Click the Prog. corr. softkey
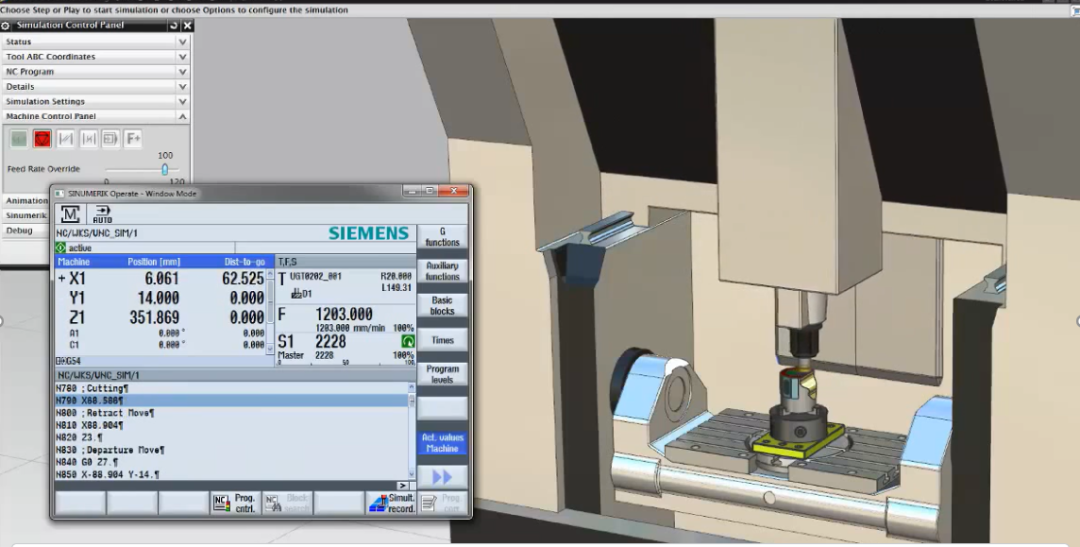Screen dimensions: 1080x547 coord(443,504)
